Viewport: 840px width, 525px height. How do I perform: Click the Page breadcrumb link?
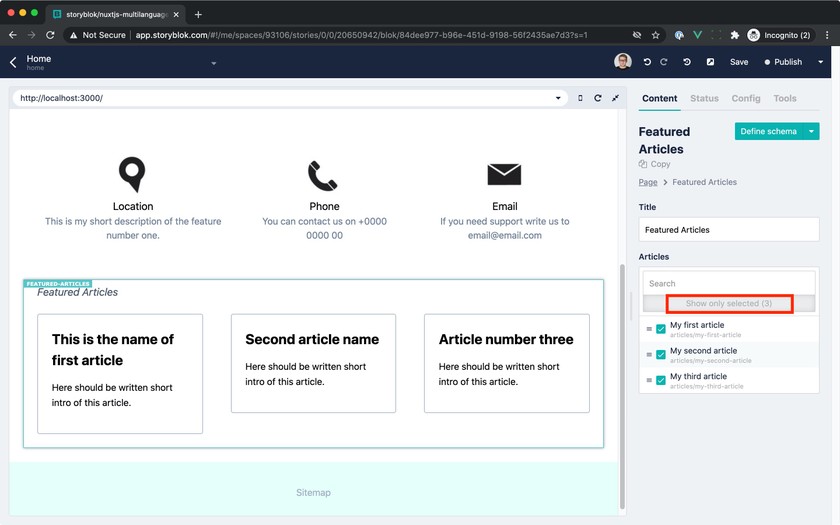tap(648, 182)
